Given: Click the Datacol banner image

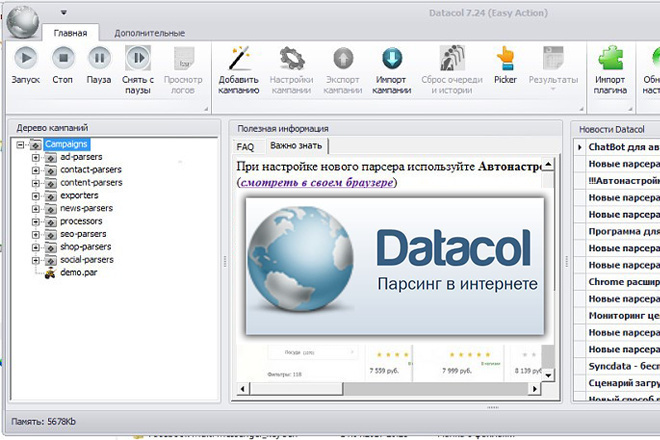Looking at the screenshot, I should [x=394, y=266].
